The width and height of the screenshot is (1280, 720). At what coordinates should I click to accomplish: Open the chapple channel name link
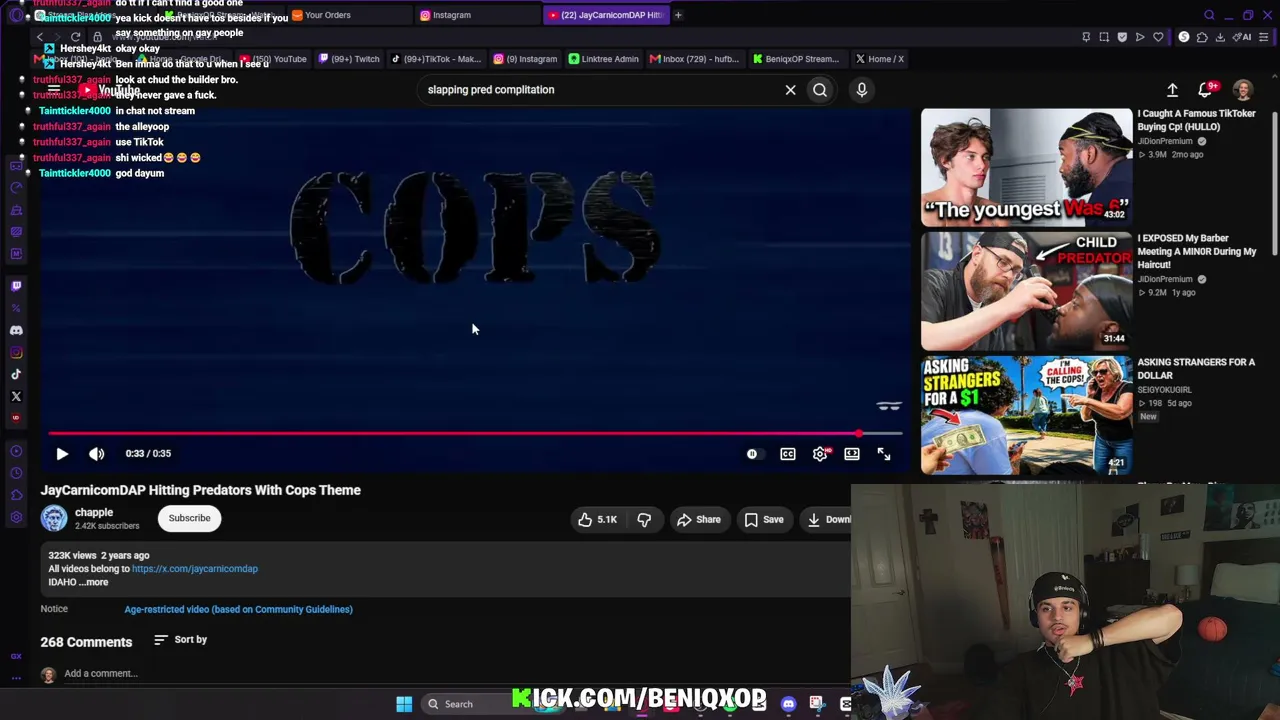(x=94, y=512)
